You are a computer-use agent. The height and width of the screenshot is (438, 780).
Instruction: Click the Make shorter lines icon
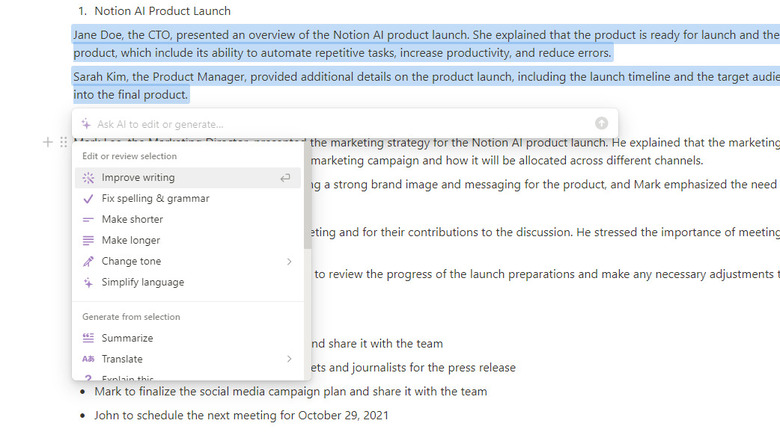click(x=88, y=219)
